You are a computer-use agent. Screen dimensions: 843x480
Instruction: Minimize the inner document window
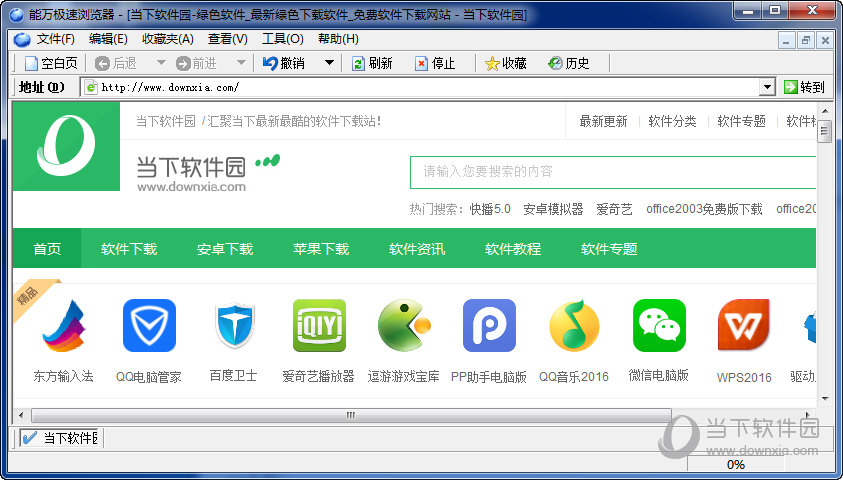[x=786, y=40]
